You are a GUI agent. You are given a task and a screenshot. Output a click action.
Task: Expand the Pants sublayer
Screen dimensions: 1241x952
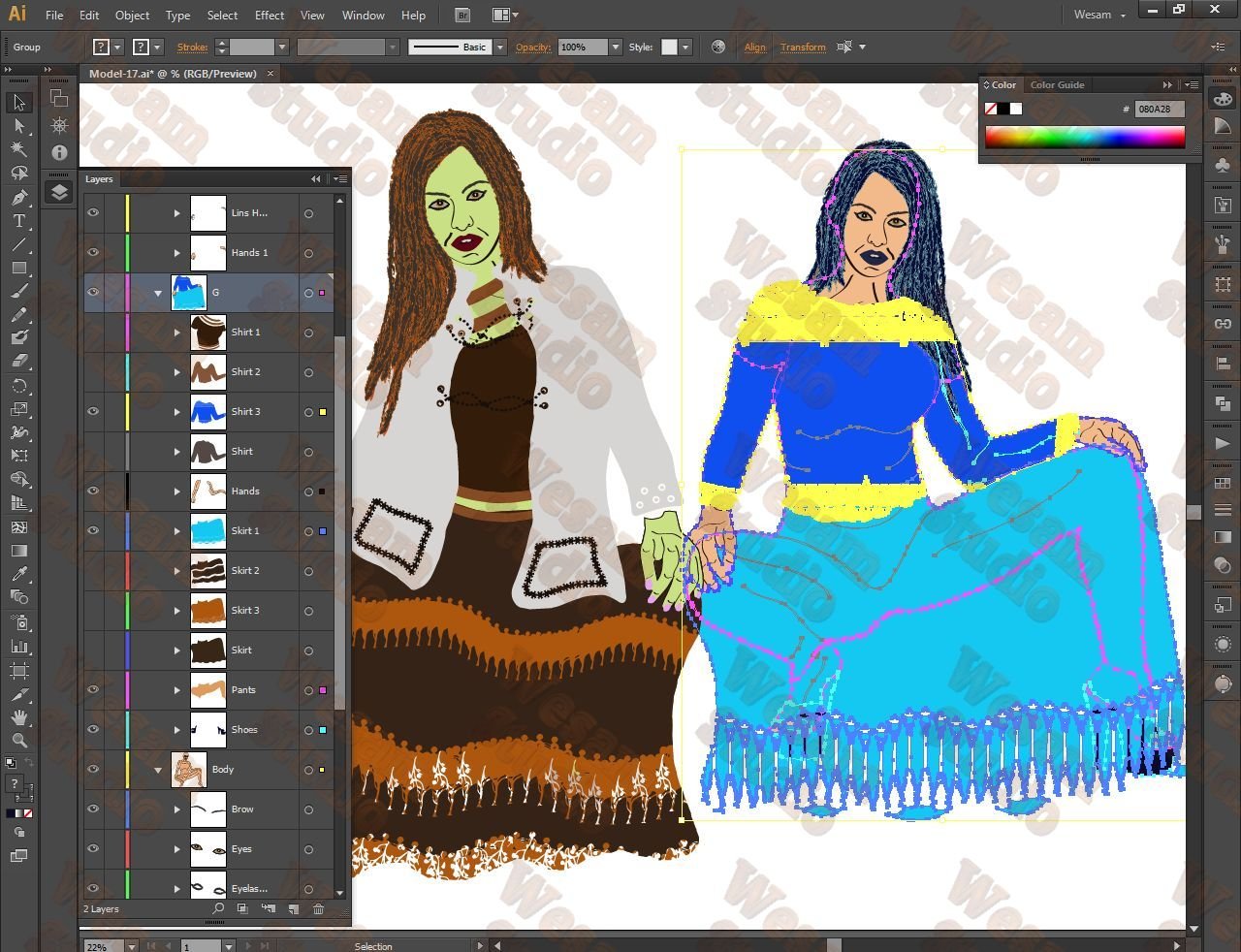[x=177, y=690]
